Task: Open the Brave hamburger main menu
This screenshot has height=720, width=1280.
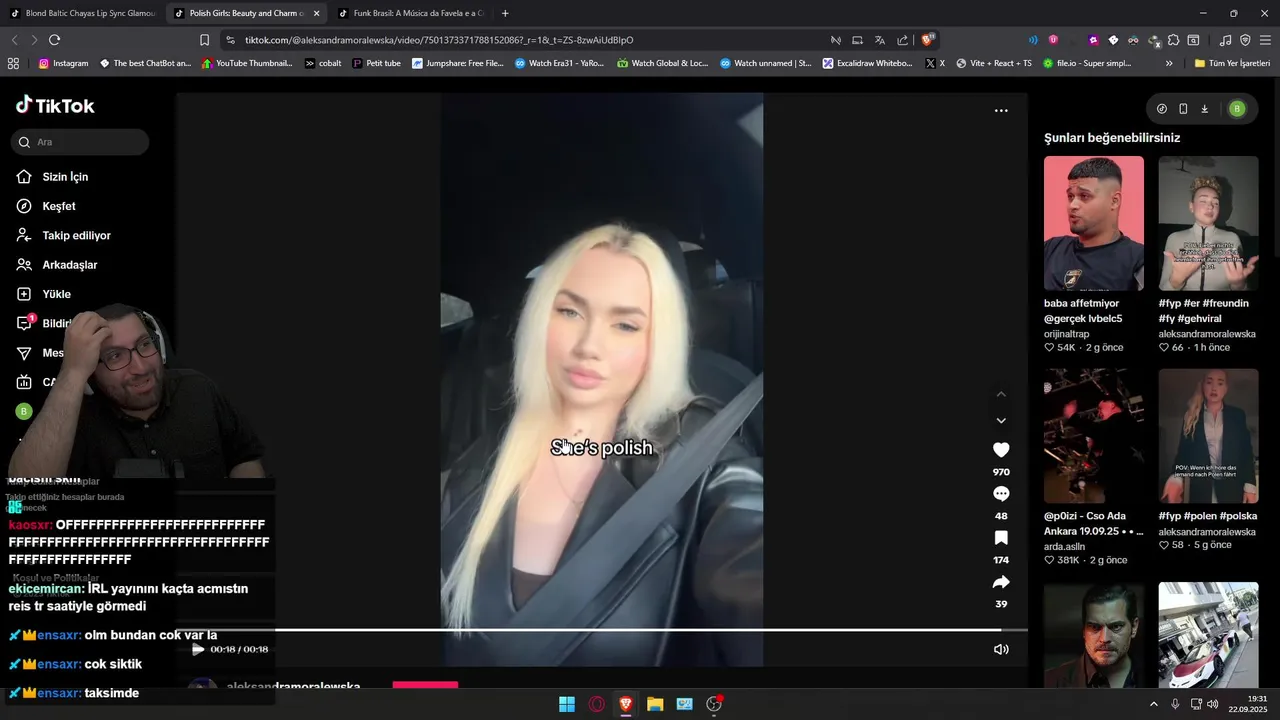Action: coord(1265,40)
